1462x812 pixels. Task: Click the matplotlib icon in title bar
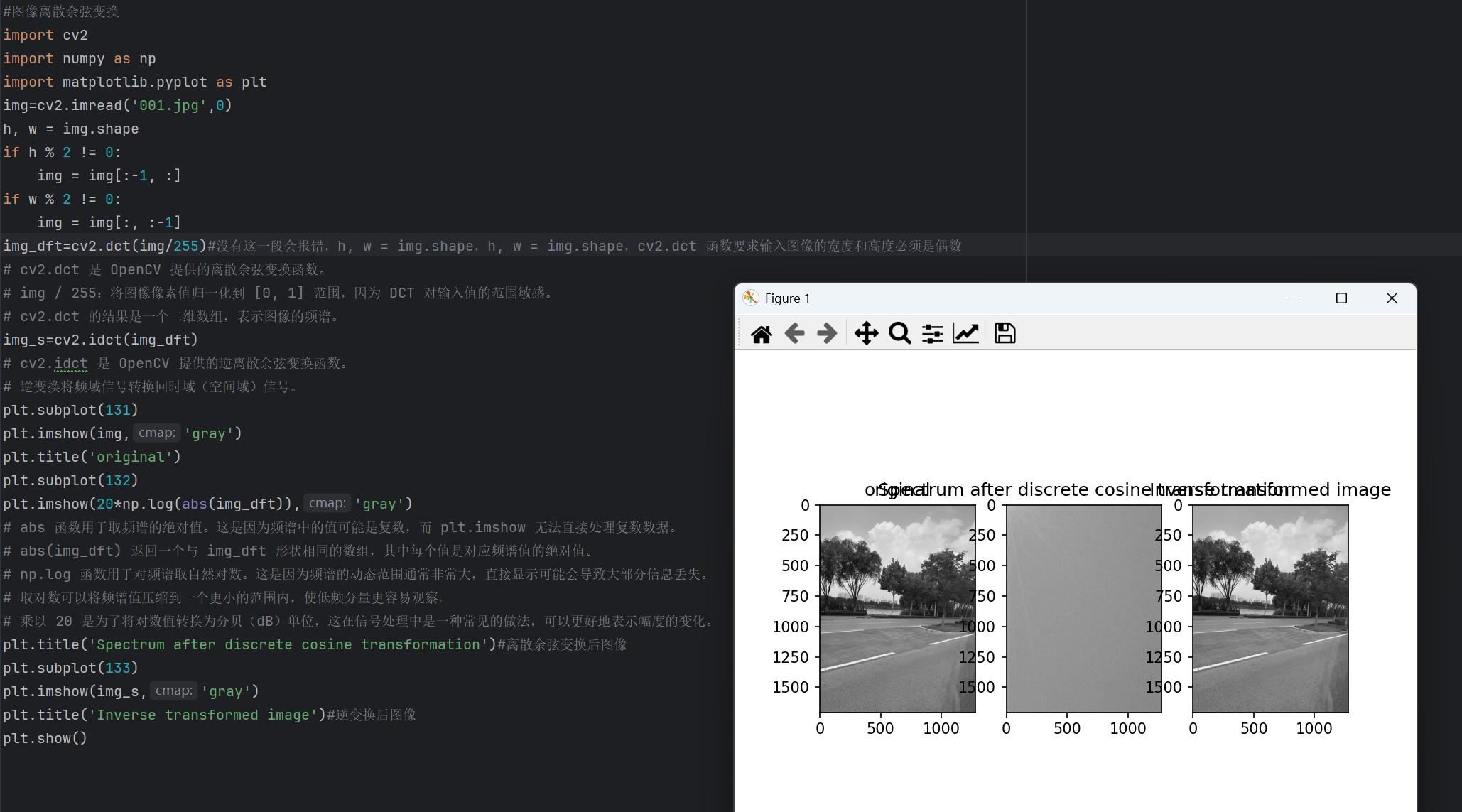coord(750,298)
